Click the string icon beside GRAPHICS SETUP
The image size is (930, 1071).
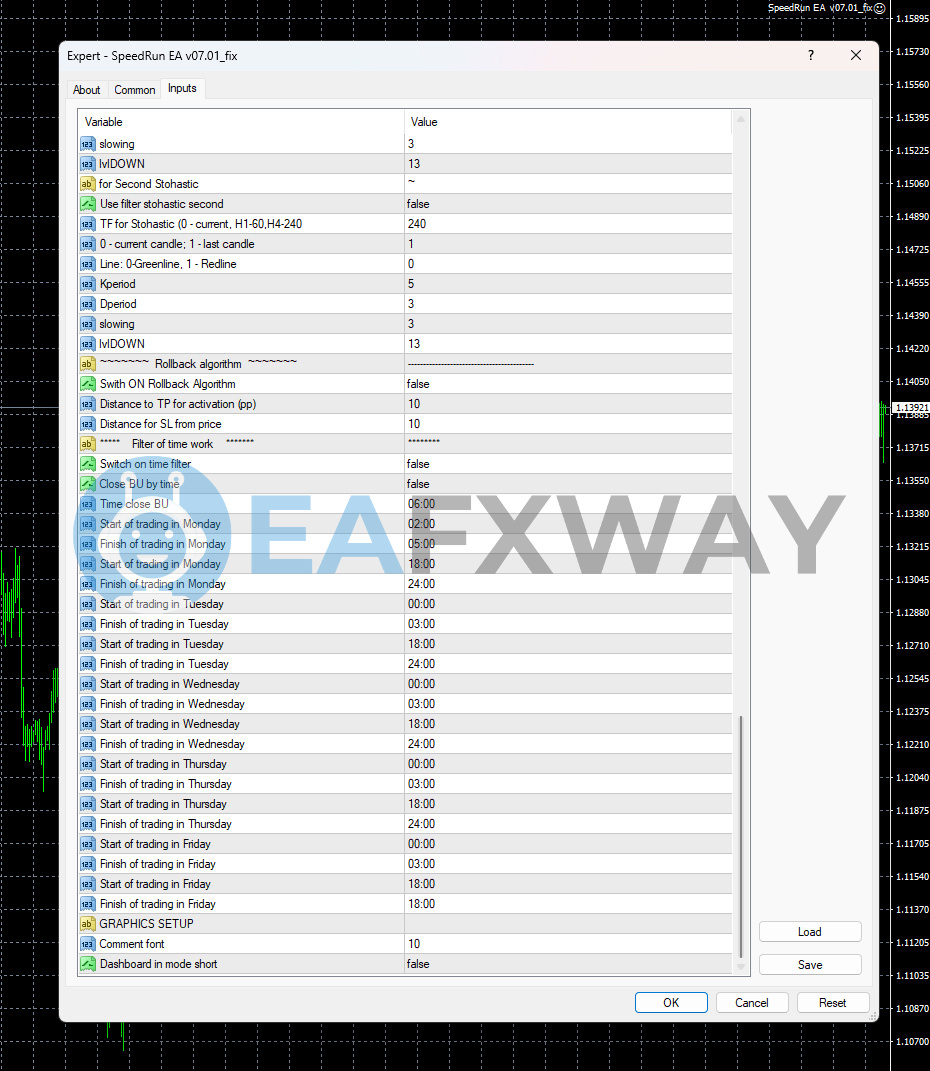[x=88, y=924]
